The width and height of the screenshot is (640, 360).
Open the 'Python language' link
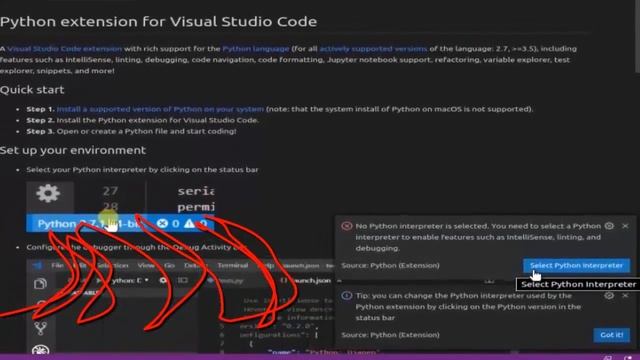coord(256,49)
